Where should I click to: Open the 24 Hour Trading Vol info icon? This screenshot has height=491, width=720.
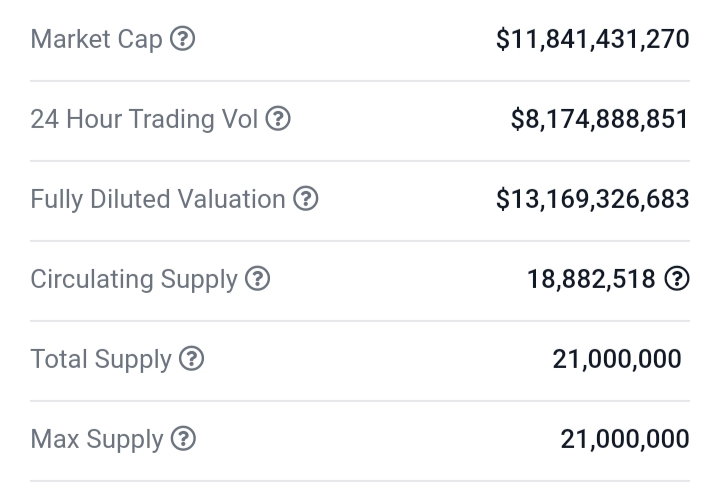pos(278,119)
